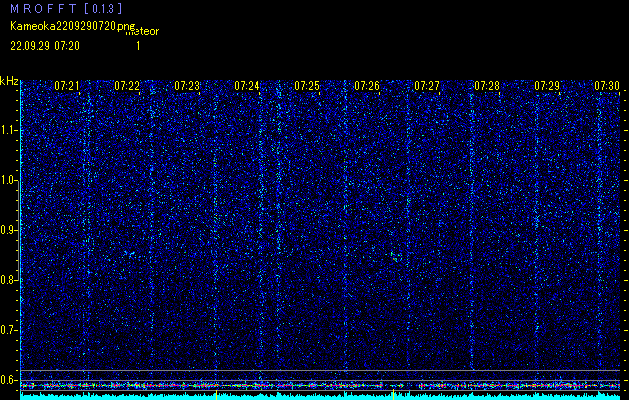Click the 07:22 time label
Viewport: 629px width, 400px height.
pyautogui.click(x=127, y=85)
